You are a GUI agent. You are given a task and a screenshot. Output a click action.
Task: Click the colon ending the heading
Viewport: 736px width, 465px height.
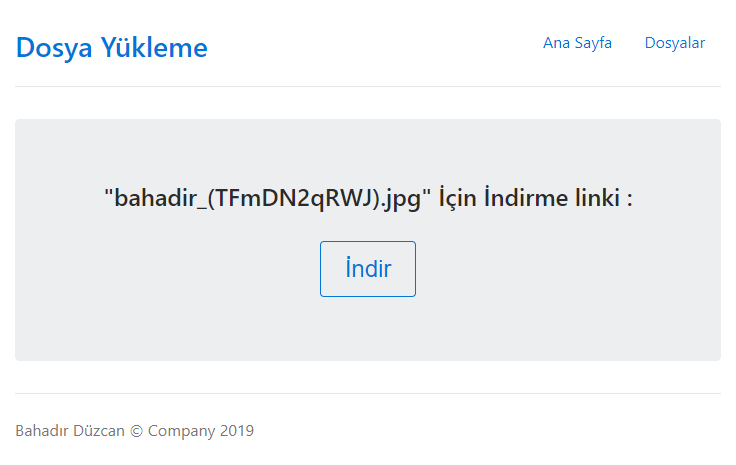click(x=629, y=199)
